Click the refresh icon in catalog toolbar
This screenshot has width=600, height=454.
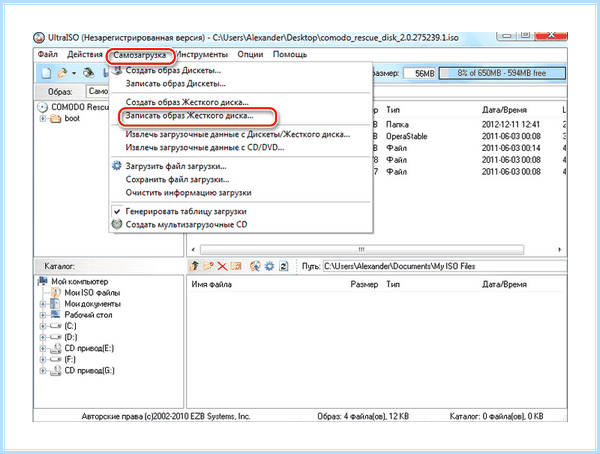(x=284, y=266)
